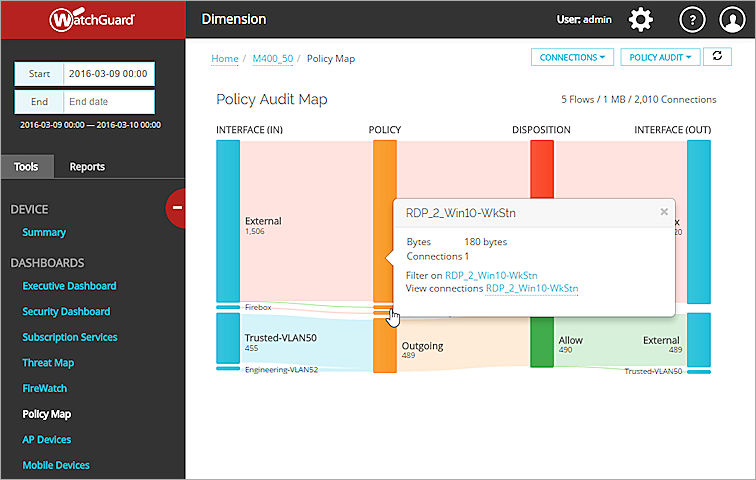Close the RDP_2_Win10-WkStn popup
This screenshot has width=756, height=480.
[x=664, y=212]
